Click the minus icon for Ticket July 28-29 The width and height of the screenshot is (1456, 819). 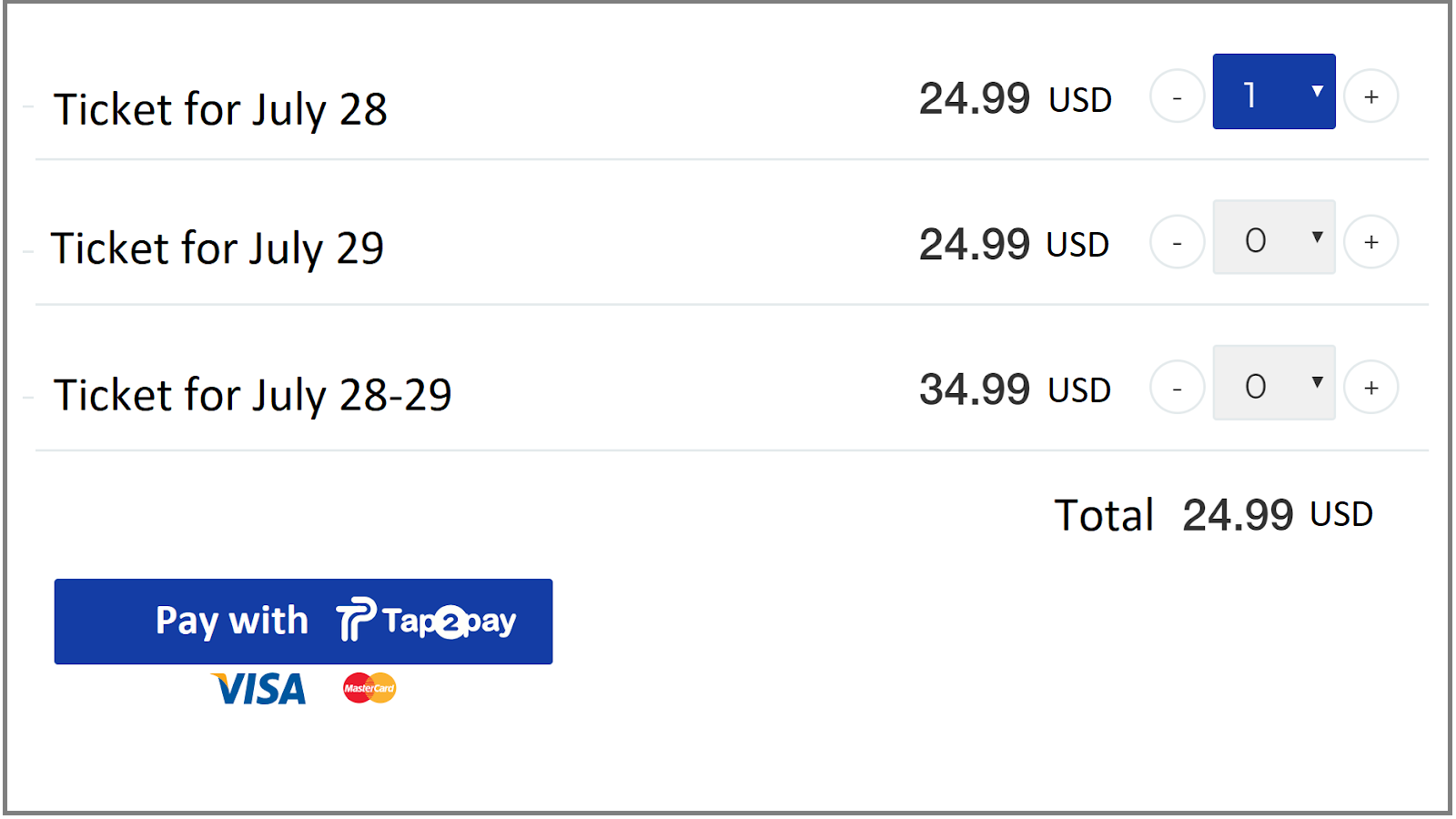1176,387
